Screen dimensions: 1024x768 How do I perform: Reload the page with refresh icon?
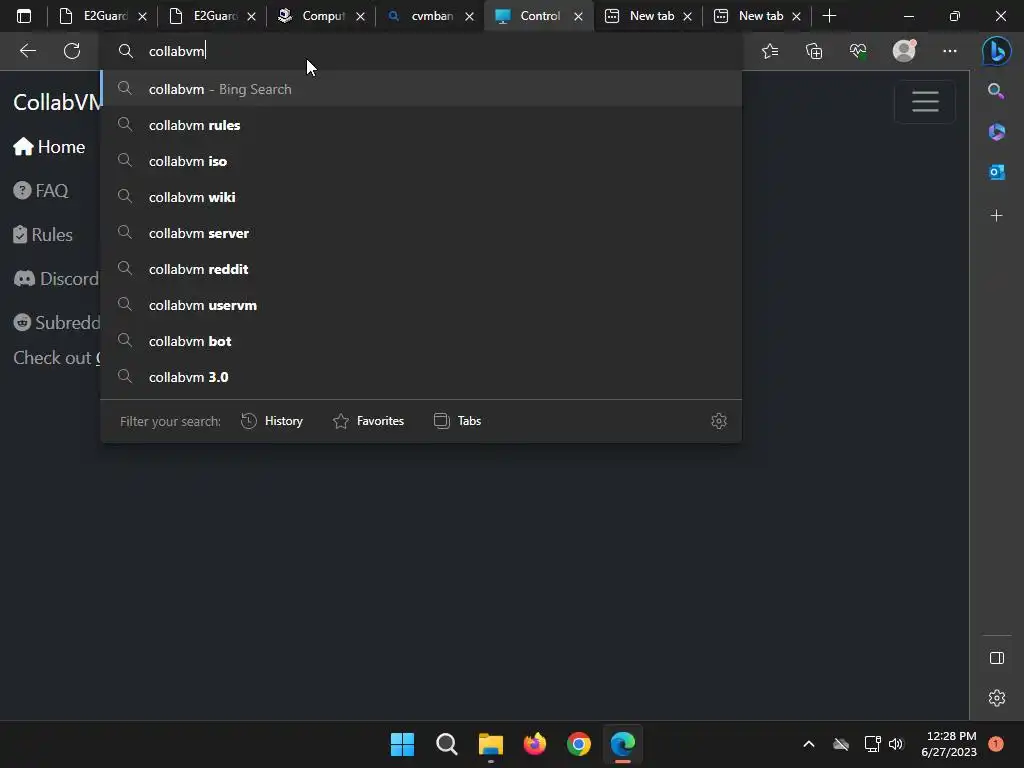(72, 51)
